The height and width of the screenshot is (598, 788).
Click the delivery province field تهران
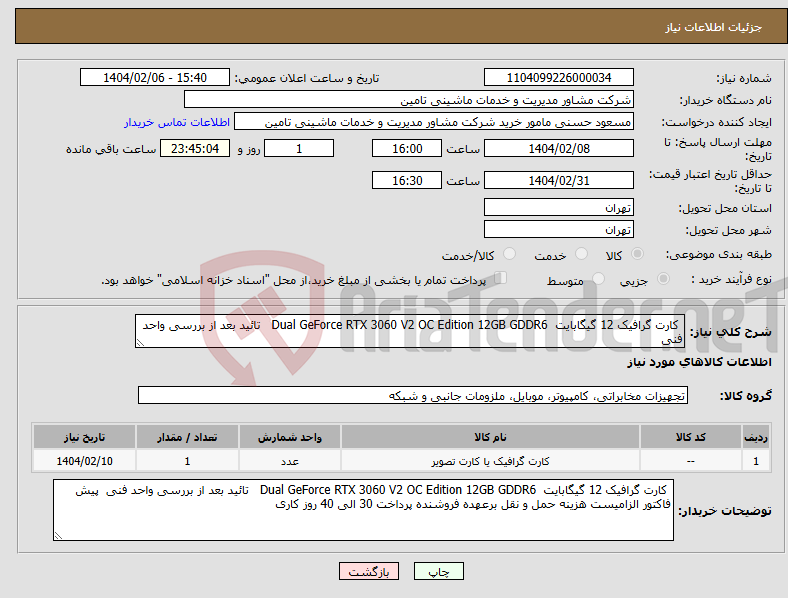click(558, 207)
